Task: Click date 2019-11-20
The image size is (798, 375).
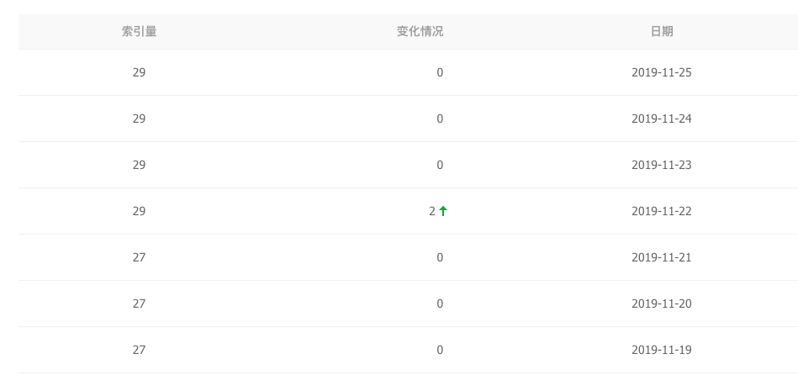Action: point(662,304)
